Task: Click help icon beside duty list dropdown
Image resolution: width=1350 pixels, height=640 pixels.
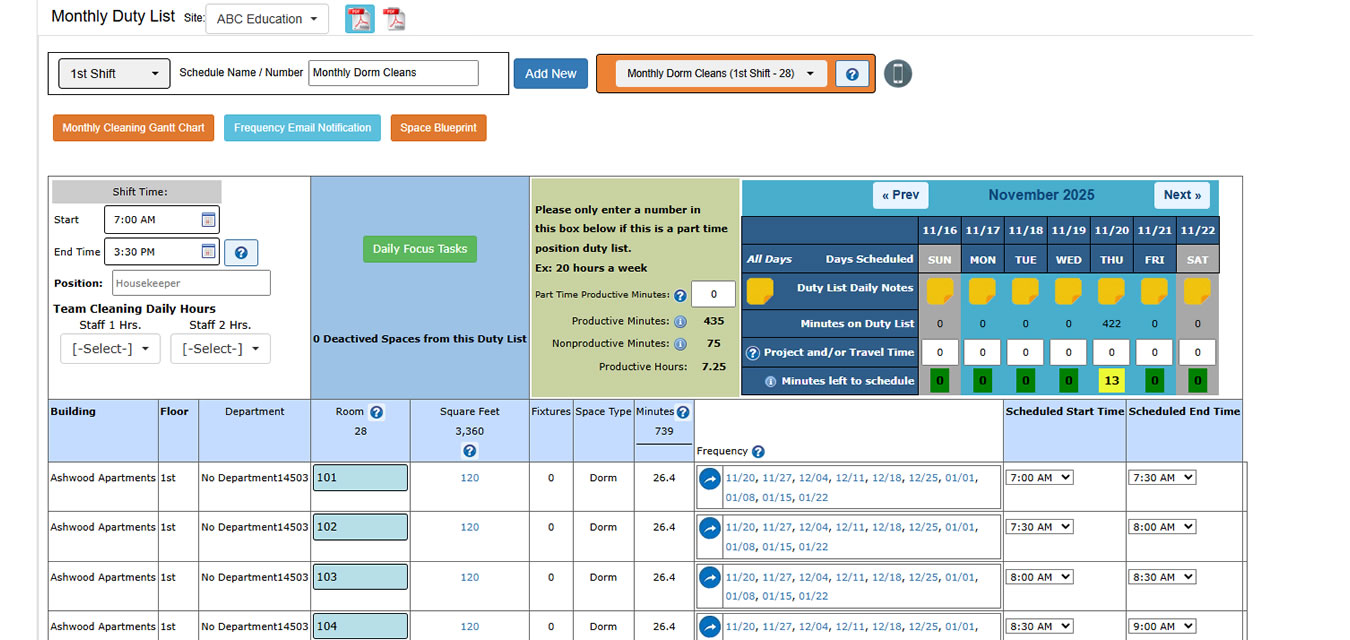Action: [x=852, y=74]
